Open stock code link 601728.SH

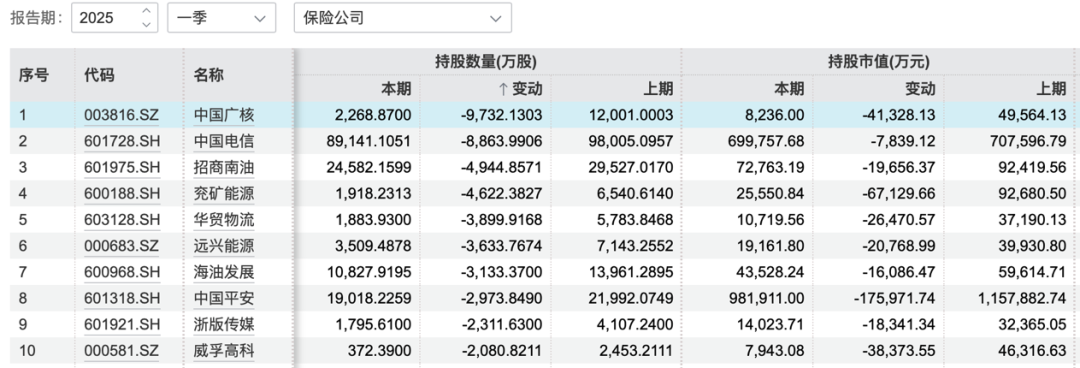[x=121, y=141]
